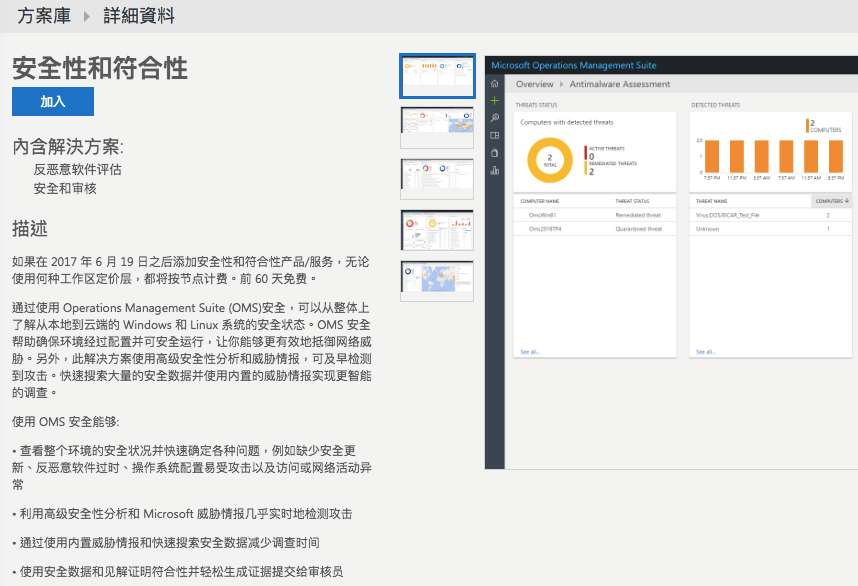Click COMPUTERS column sort arrow

[847, 201]
